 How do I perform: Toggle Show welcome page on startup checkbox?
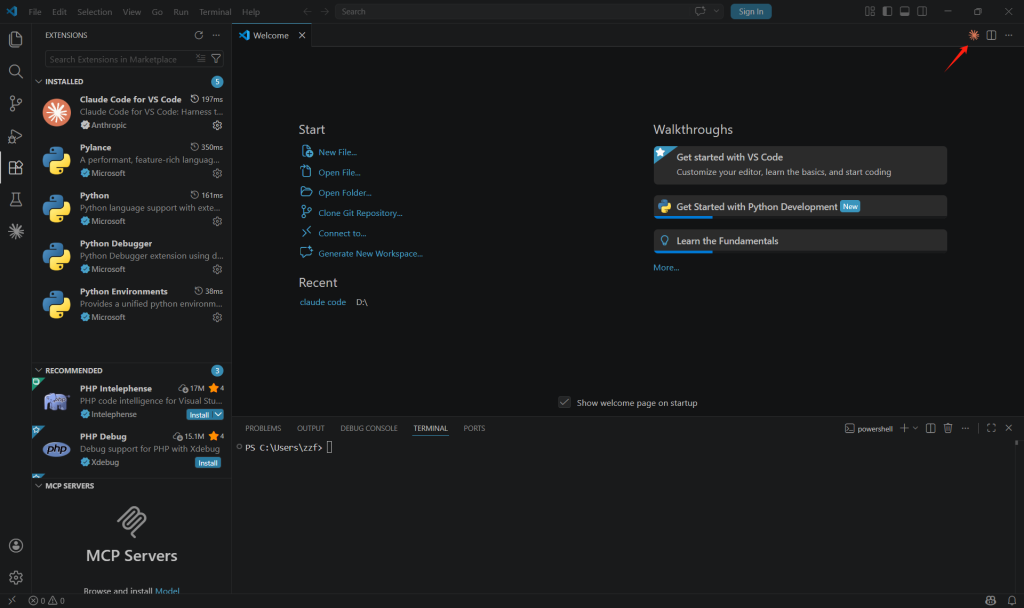tap(565, 402)
